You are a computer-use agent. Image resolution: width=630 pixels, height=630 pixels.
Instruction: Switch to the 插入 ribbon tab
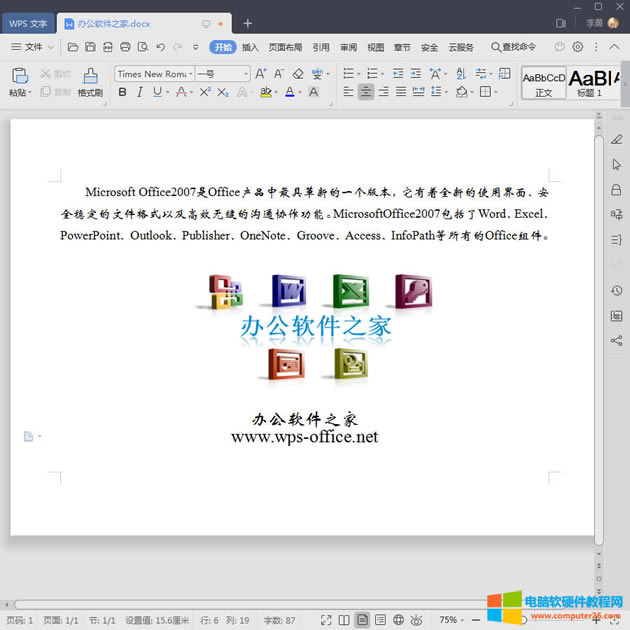click(250, 47)
